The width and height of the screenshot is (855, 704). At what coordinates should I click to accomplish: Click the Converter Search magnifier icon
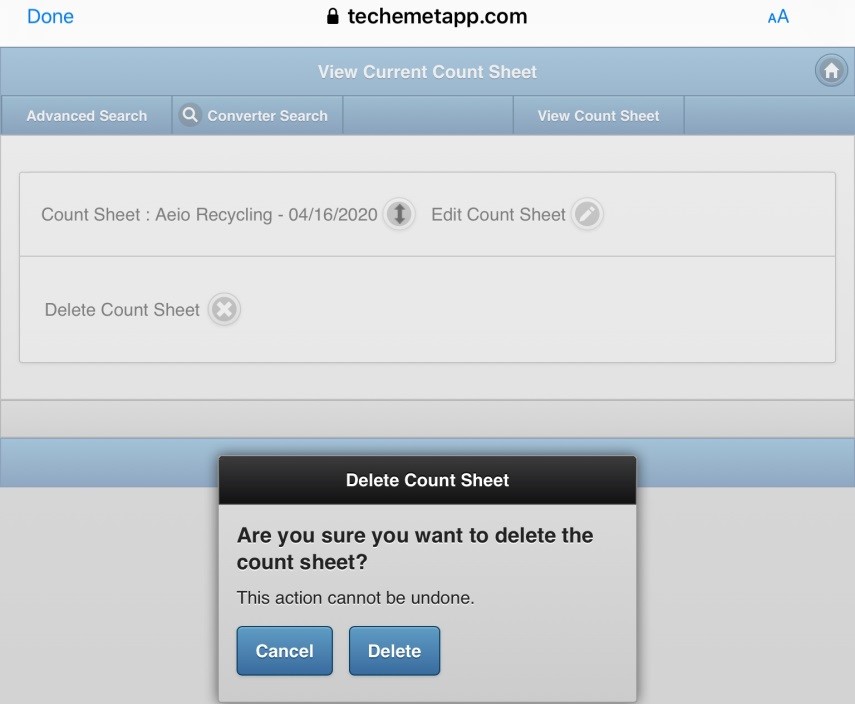point(189,115)
